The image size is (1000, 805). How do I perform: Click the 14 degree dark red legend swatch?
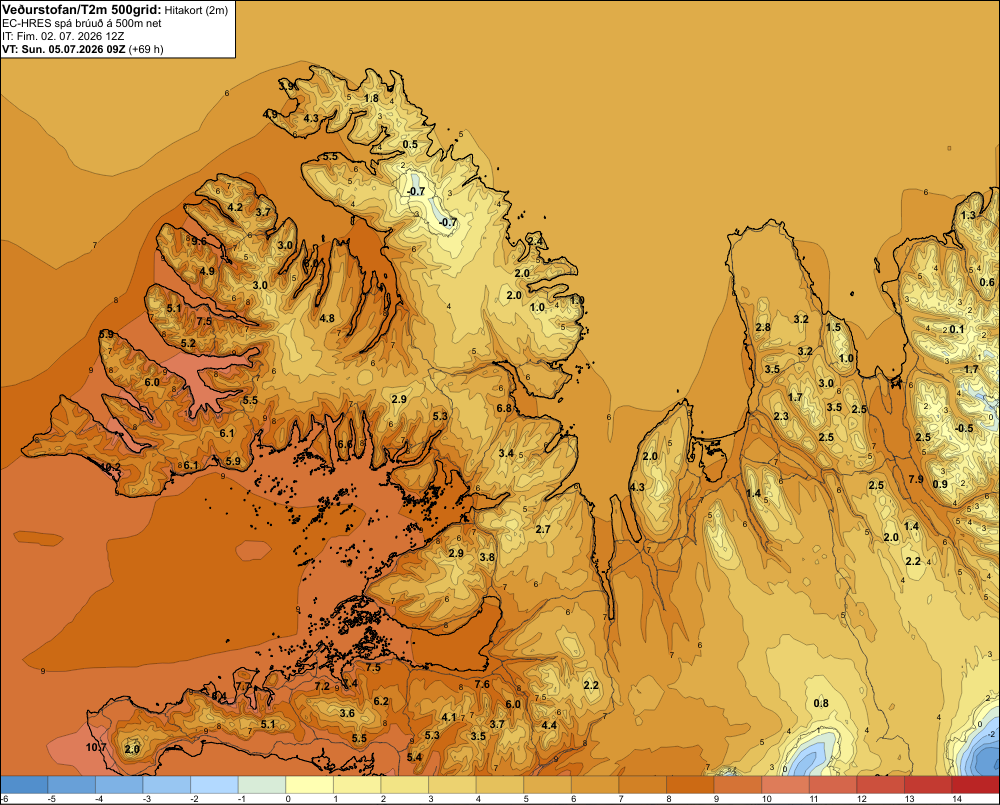(x=975, y=785)
